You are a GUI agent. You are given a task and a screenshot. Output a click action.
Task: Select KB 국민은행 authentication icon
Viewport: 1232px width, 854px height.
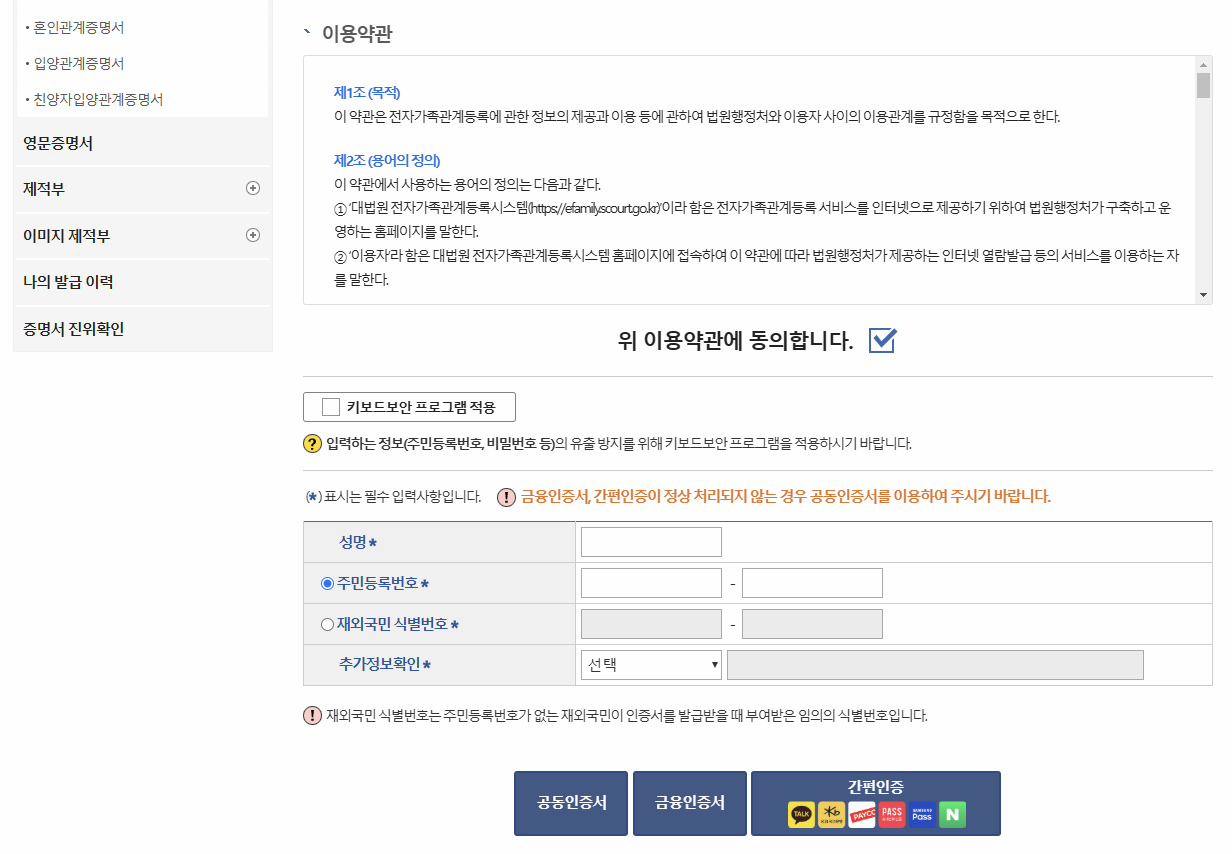(830, 814)
